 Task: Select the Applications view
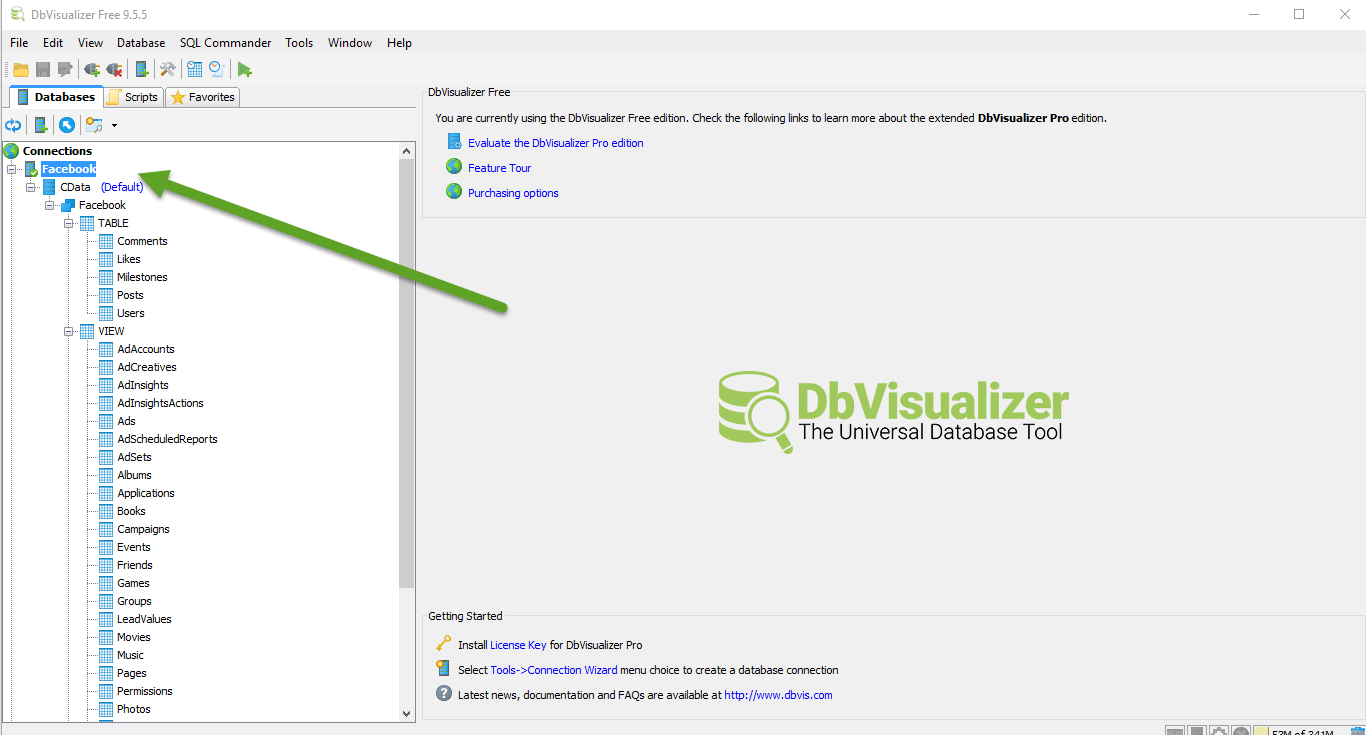click(146, 493)
